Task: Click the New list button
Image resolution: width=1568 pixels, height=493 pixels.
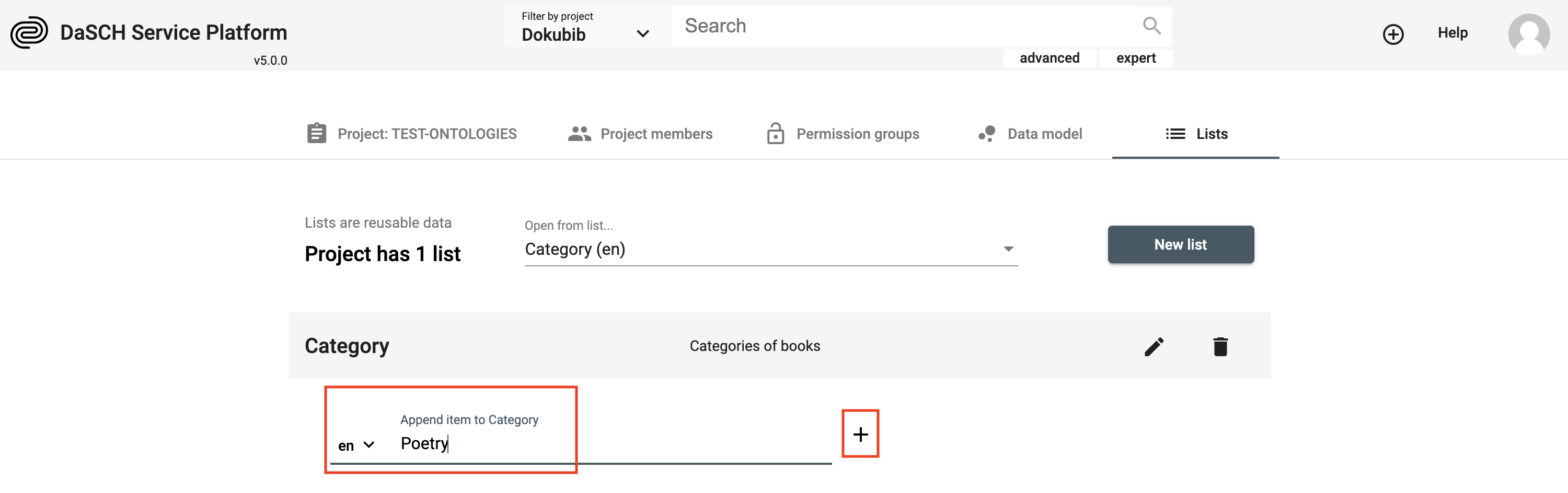Action: pos(1180,244)
